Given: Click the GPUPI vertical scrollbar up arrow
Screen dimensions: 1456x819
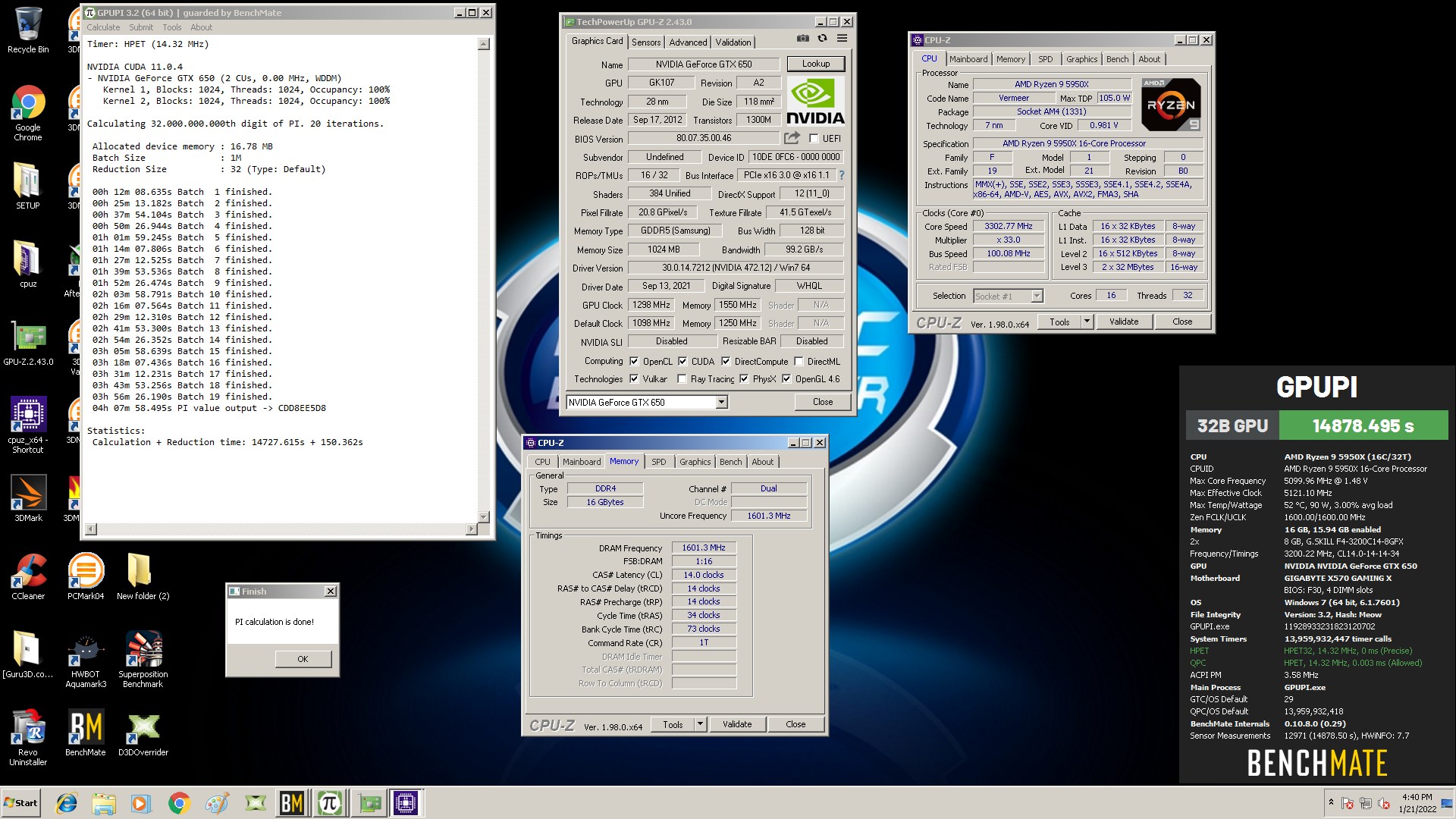Looking at the screenshot, I should click(484, 44).
